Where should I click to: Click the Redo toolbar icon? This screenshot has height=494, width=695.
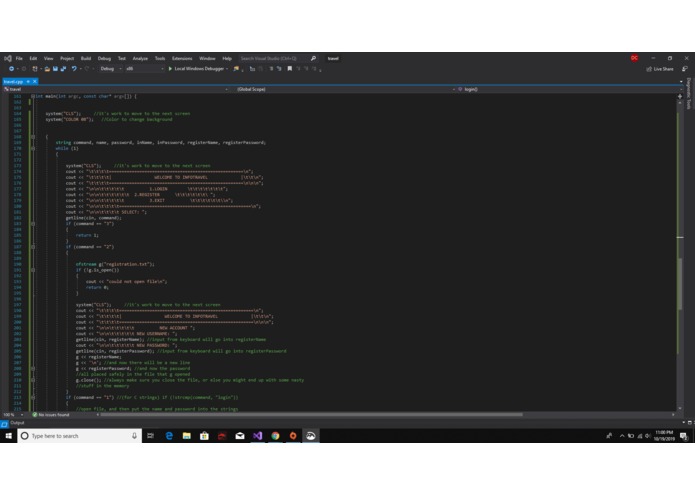[x=87, y=69]
